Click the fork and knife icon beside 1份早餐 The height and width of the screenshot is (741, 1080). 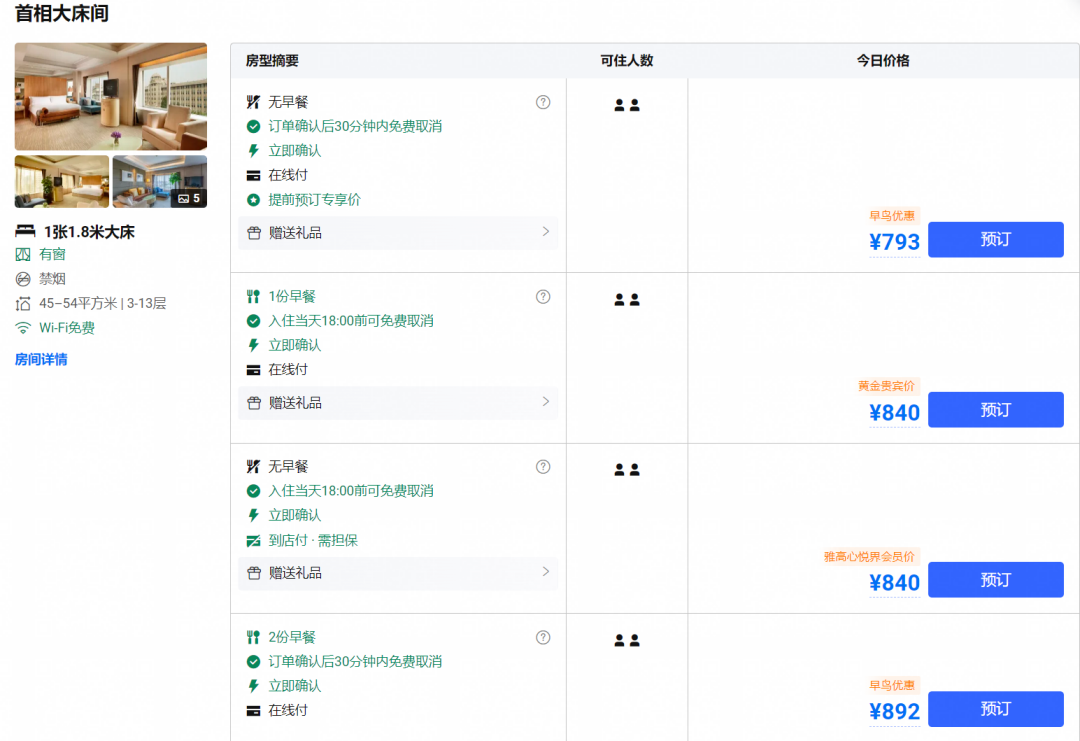tap(253, 297)
